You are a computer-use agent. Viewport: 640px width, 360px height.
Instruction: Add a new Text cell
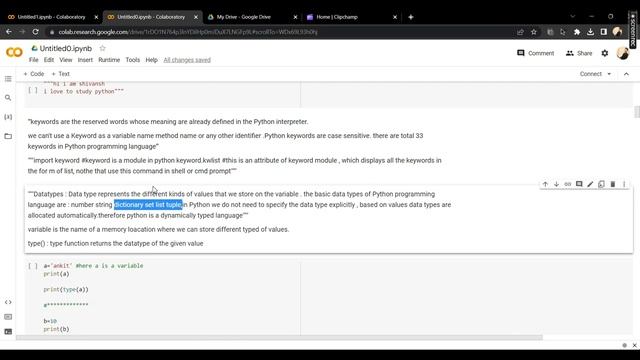pyautogui.click(x=60, y=74)
